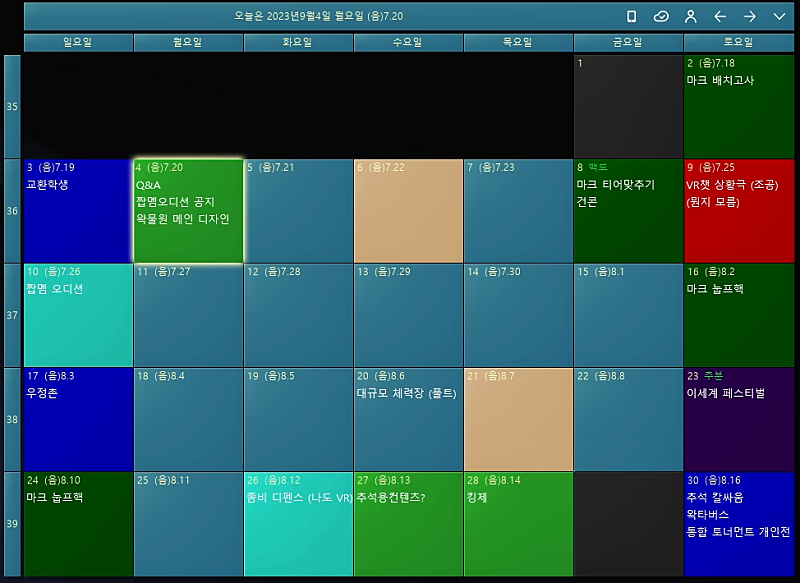Open the user account icon
The width and height of the screenshot is (800, 583).
coord(690,17)
